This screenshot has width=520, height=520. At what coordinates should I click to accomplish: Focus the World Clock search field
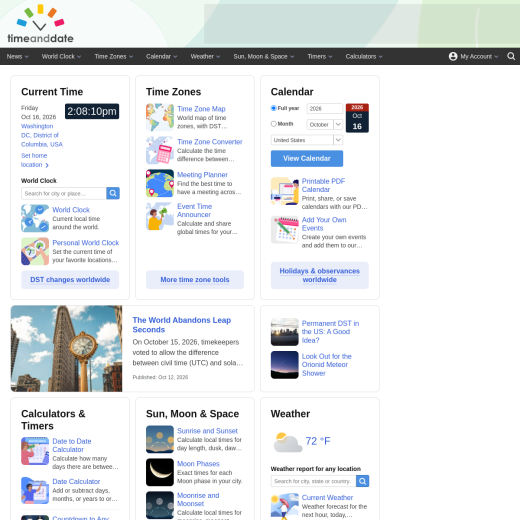pyautogui.click(x=64, y=193)
